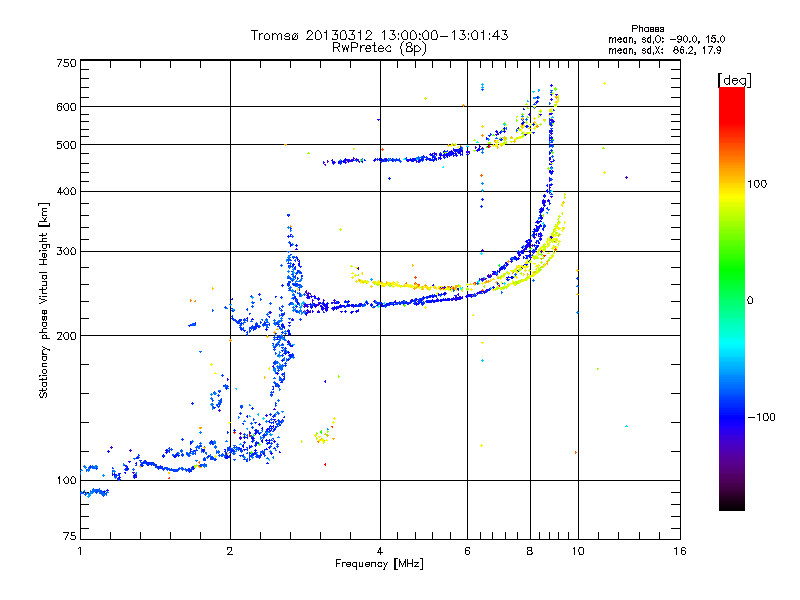Click the 'Phases' header label
Screen dimensions: 800x600
647,29
